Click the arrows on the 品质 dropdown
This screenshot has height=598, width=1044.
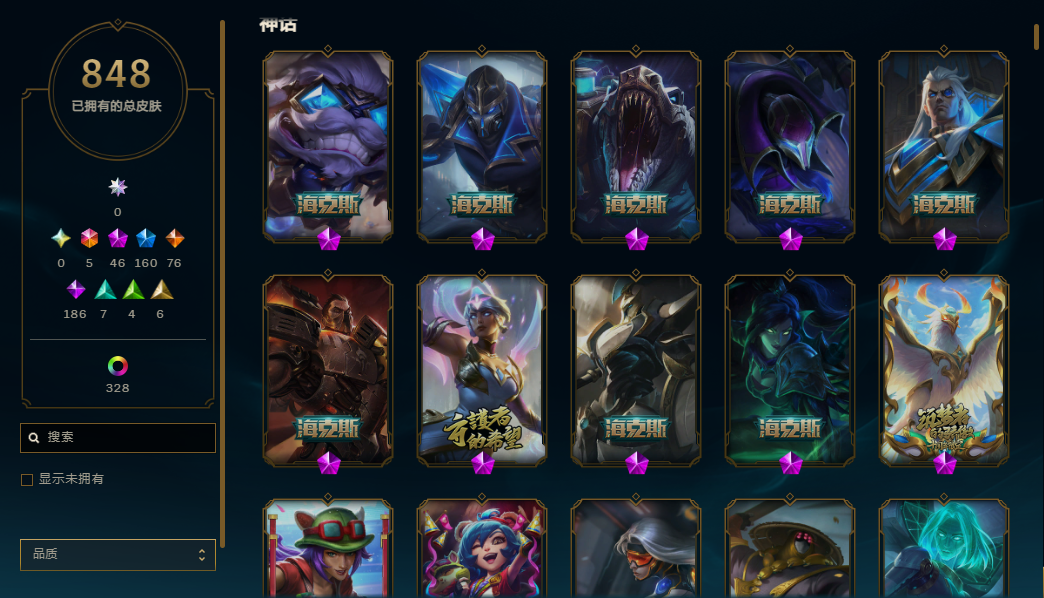tap(202, 555)
